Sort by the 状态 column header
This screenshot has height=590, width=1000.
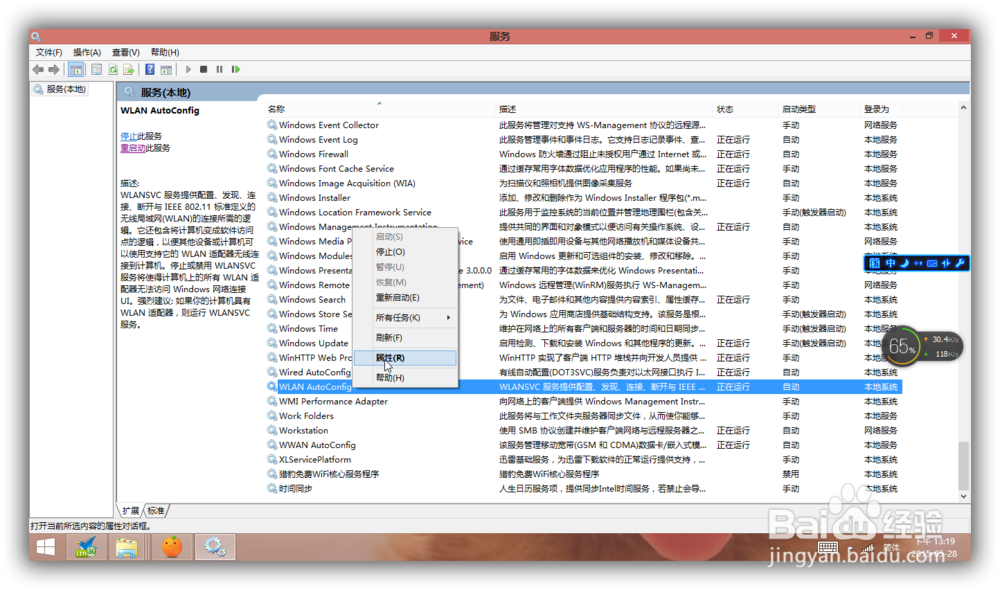click(x=745, y=110)
